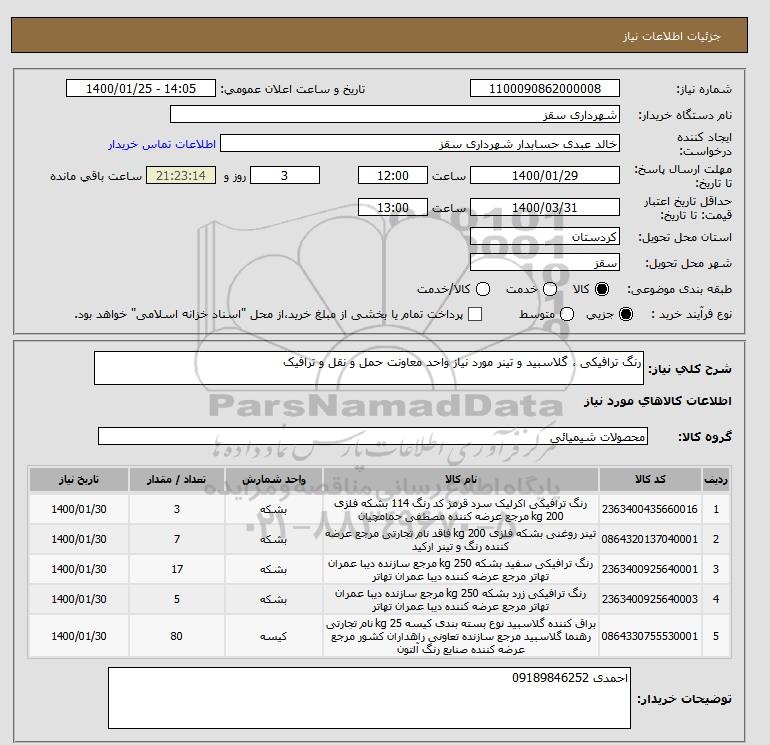Click the response deadline date 1400/01/29

[545, 175]
